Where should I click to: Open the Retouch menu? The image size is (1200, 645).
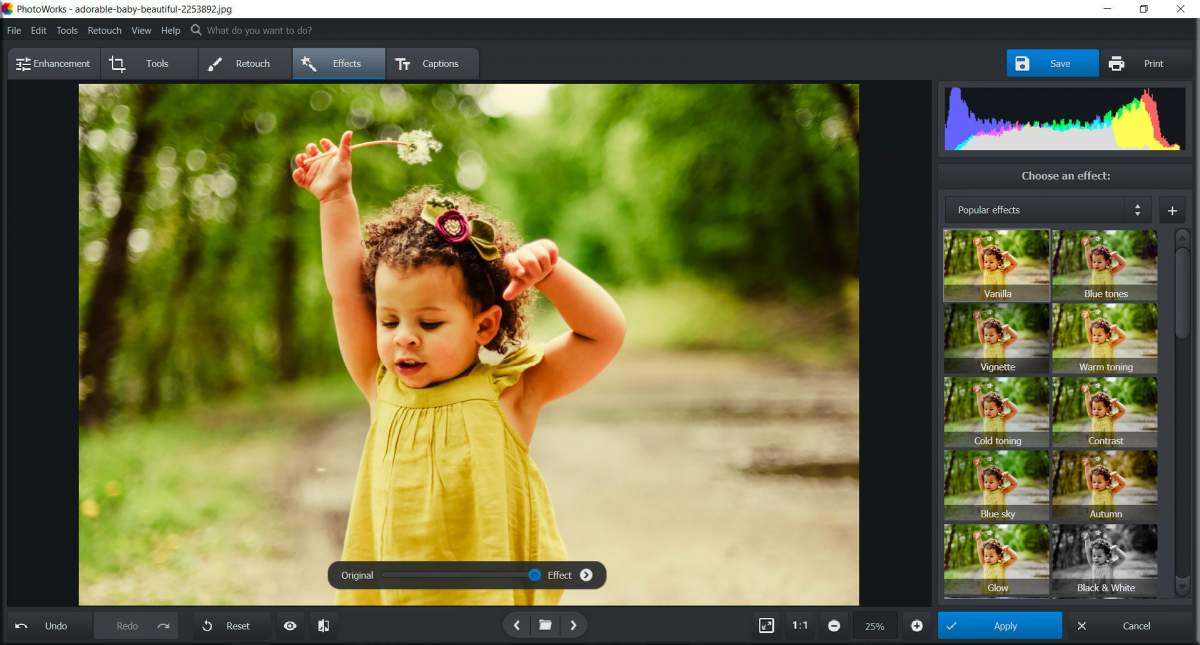[103, 30]
